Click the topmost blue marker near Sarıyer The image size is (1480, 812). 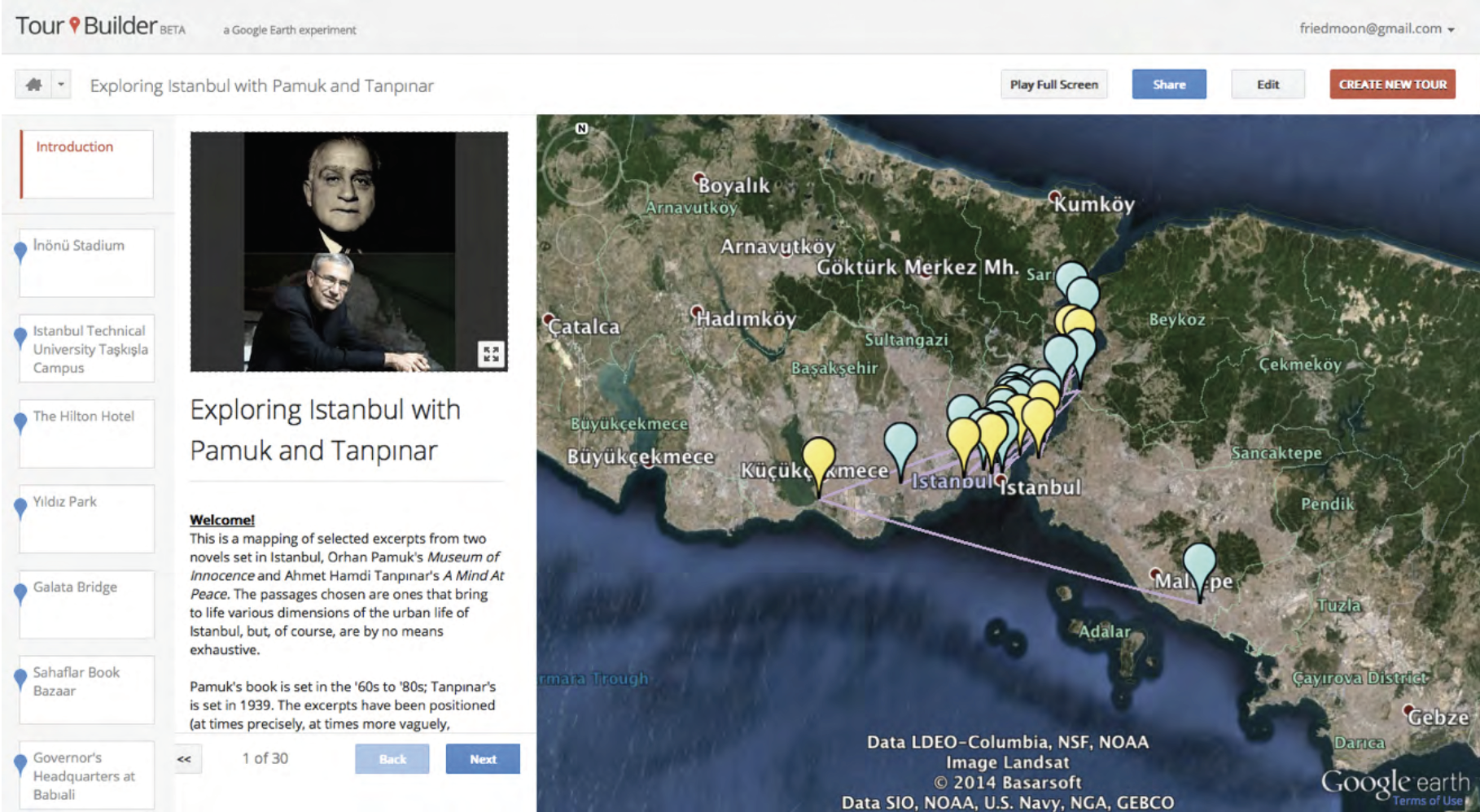pyautogui.click(x=1071, y=277)
